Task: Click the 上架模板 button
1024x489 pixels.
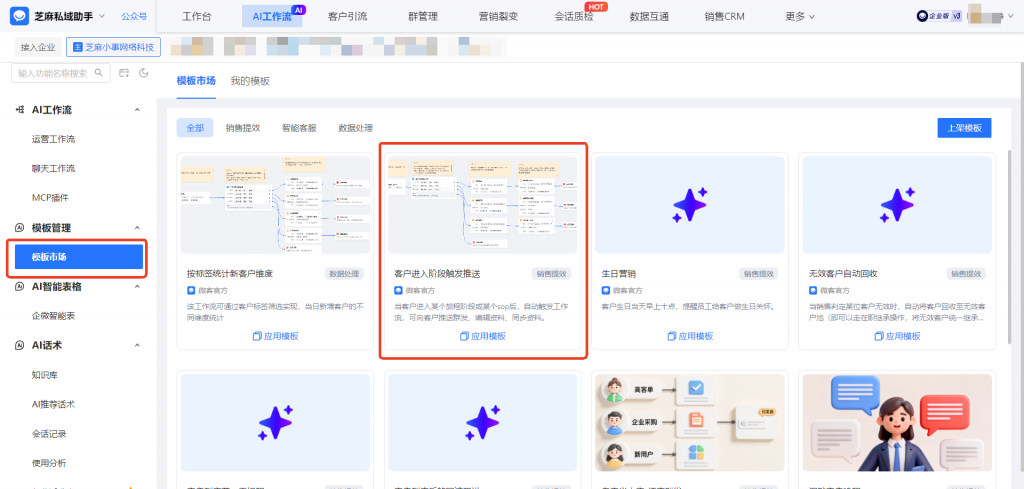Action: 965,128
